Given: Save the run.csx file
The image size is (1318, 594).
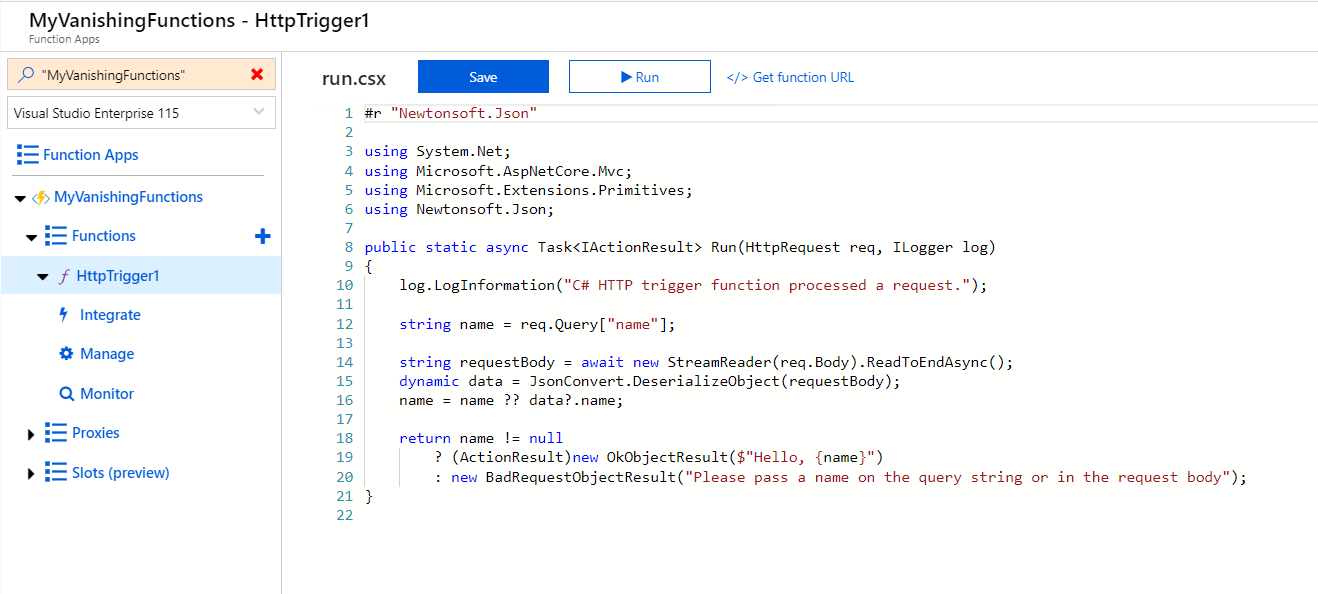Looking at the screenshot, I should (483, 77).
